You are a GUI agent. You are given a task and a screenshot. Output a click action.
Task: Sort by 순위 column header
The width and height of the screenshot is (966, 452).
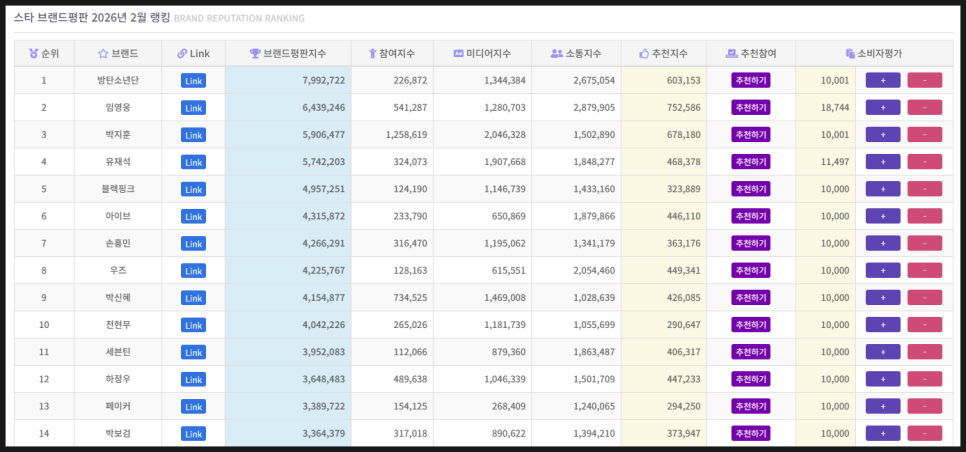(44, 54)
